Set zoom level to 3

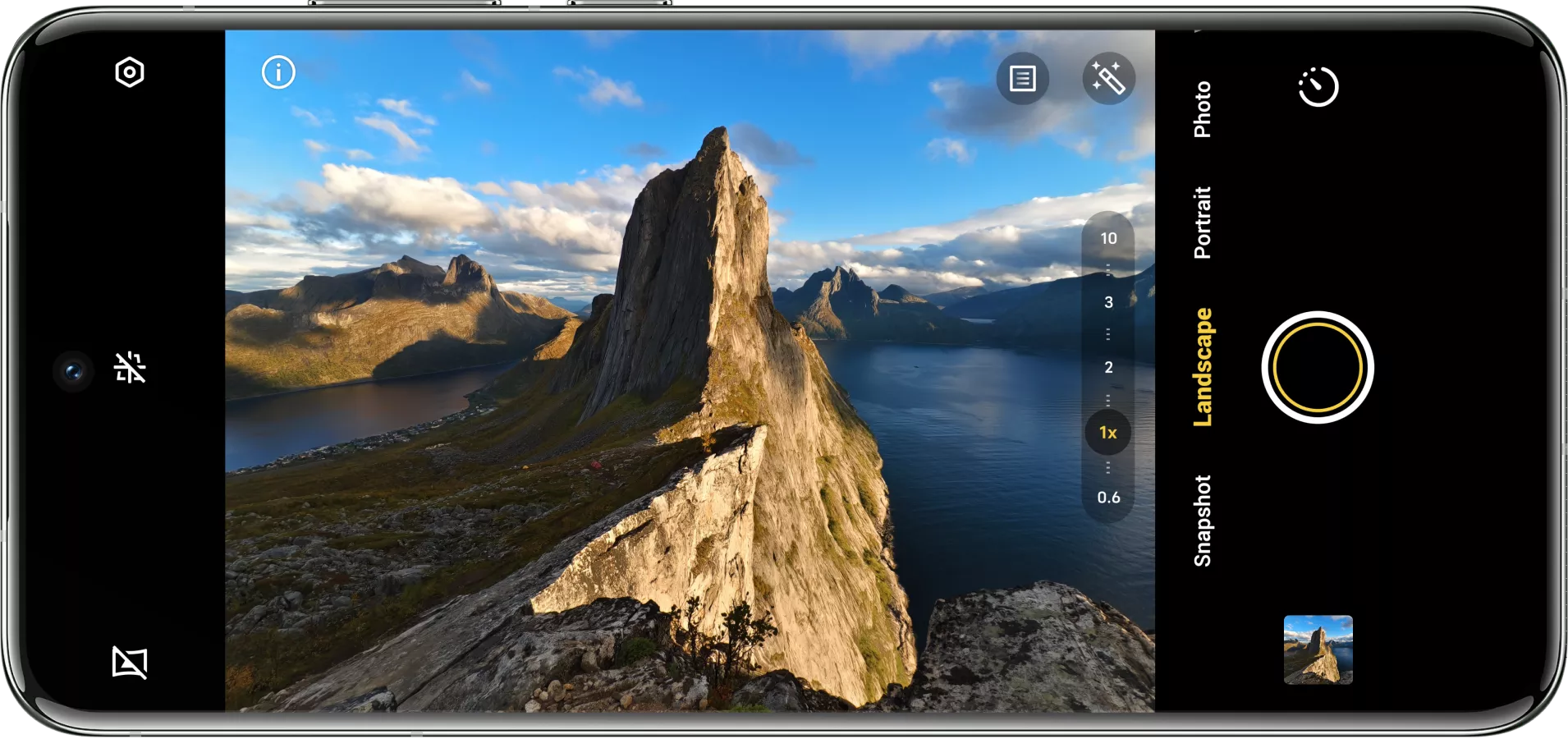1108,302
